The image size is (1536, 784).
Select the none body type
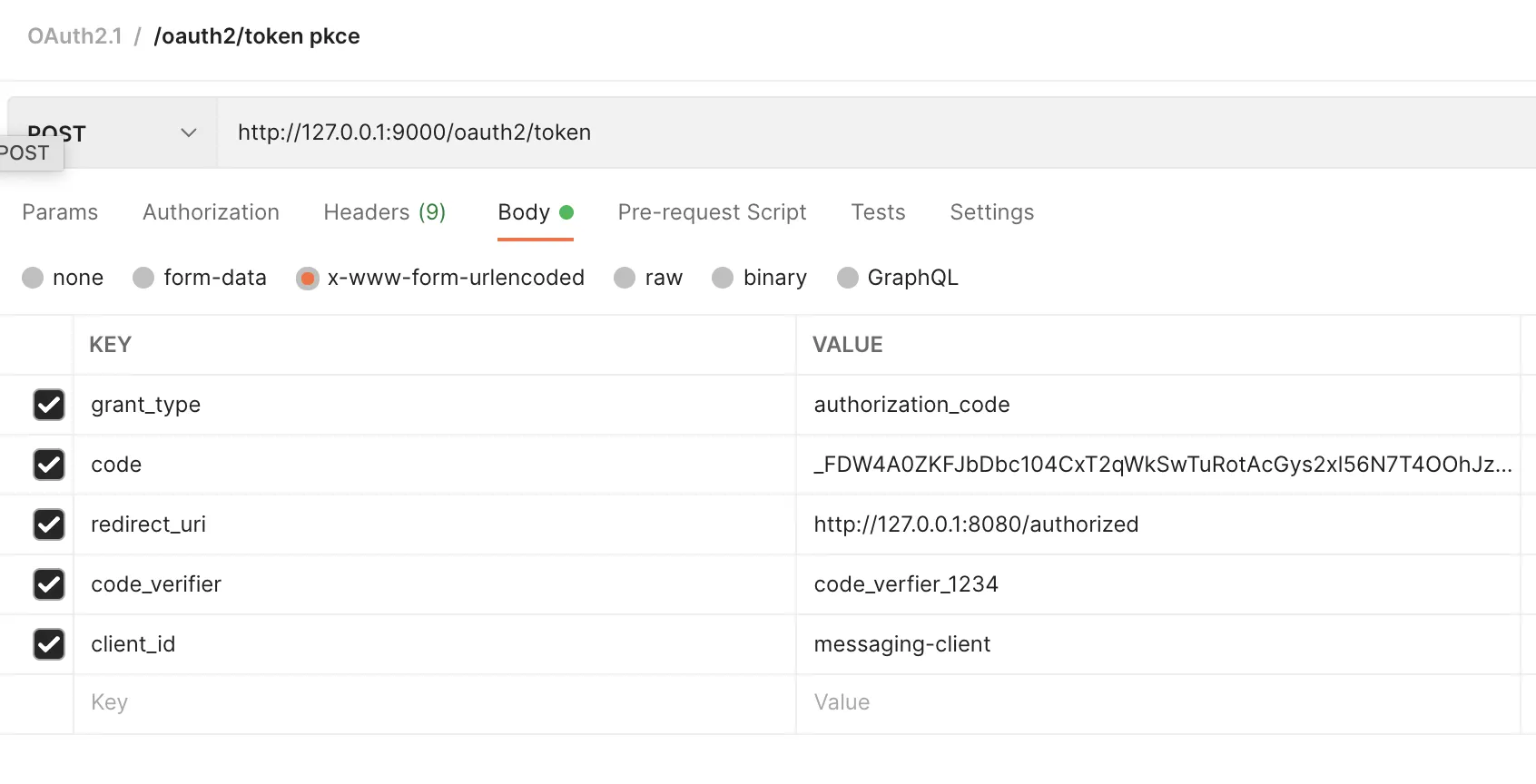(x=34, y=278)
